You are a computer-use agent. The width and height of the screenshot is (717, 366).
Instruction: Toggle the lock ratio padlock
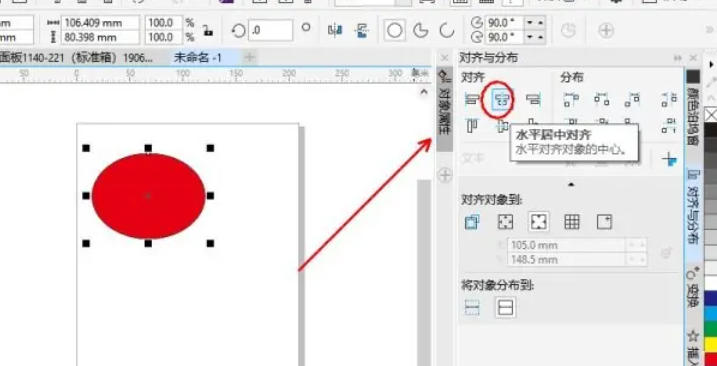point(208,31)
